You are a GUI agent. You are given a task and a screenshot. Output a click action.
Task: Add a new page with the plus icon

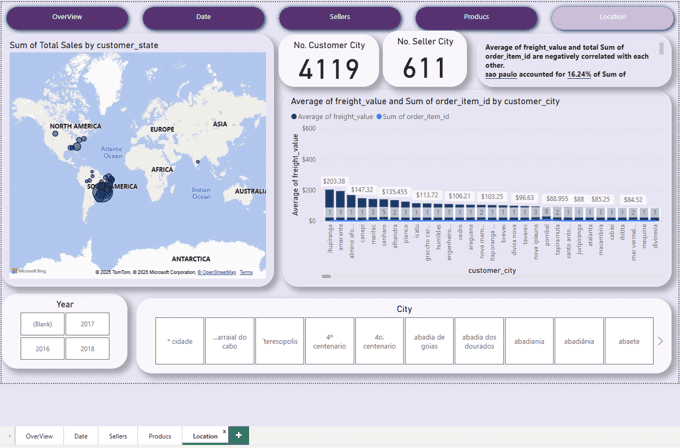[238, 435]
